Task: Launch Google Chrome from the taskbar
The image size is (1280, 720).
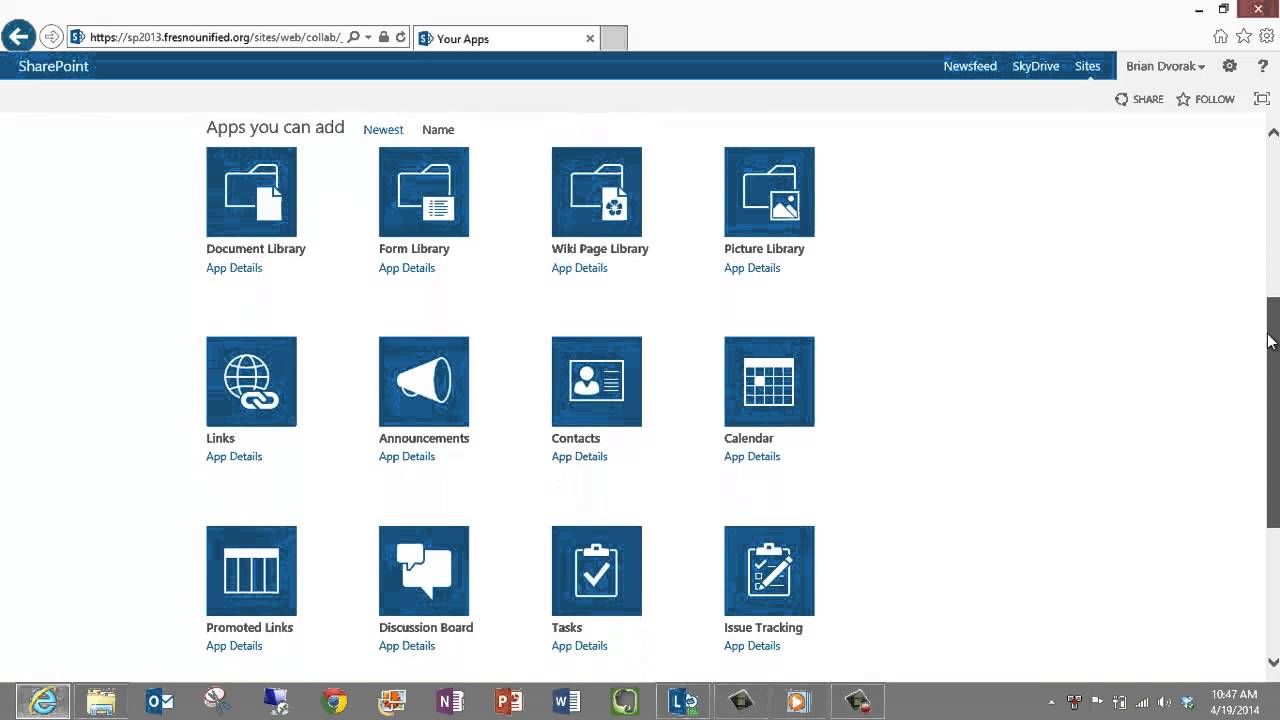Action: point(335,701)
